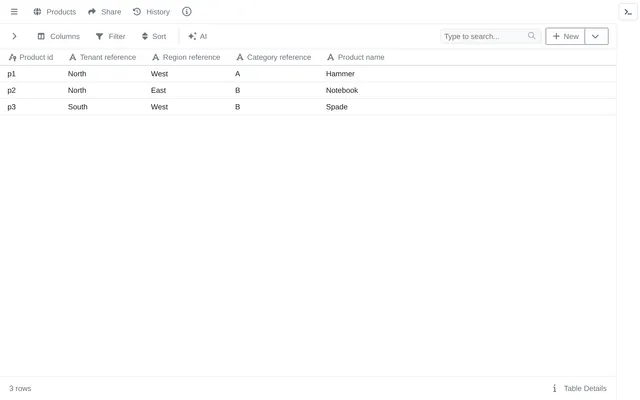
Task: Open the terminal console icon
Action: tap(628, 12)
